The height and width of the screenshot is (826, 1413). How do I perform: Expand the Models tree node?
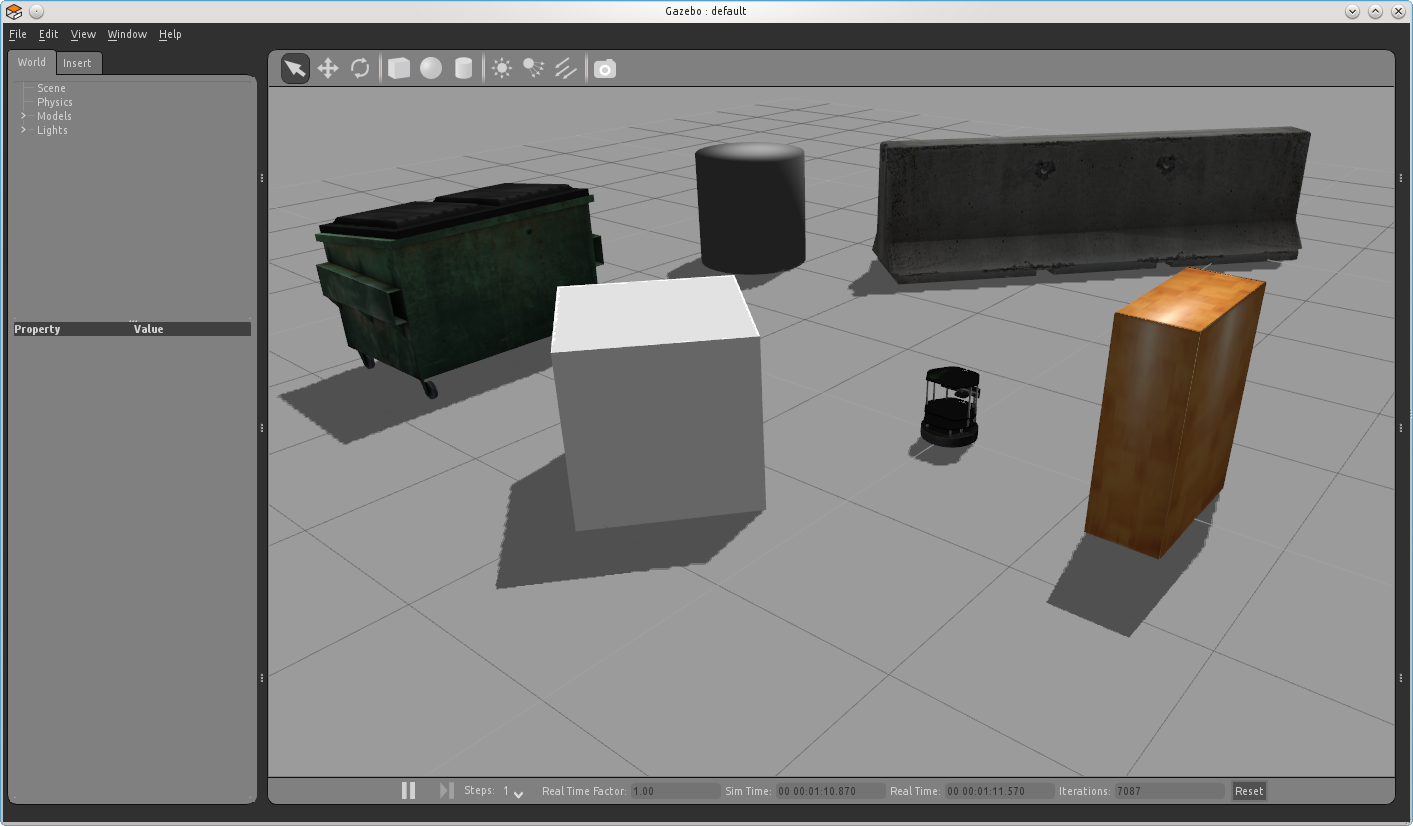tap(24, 116)
